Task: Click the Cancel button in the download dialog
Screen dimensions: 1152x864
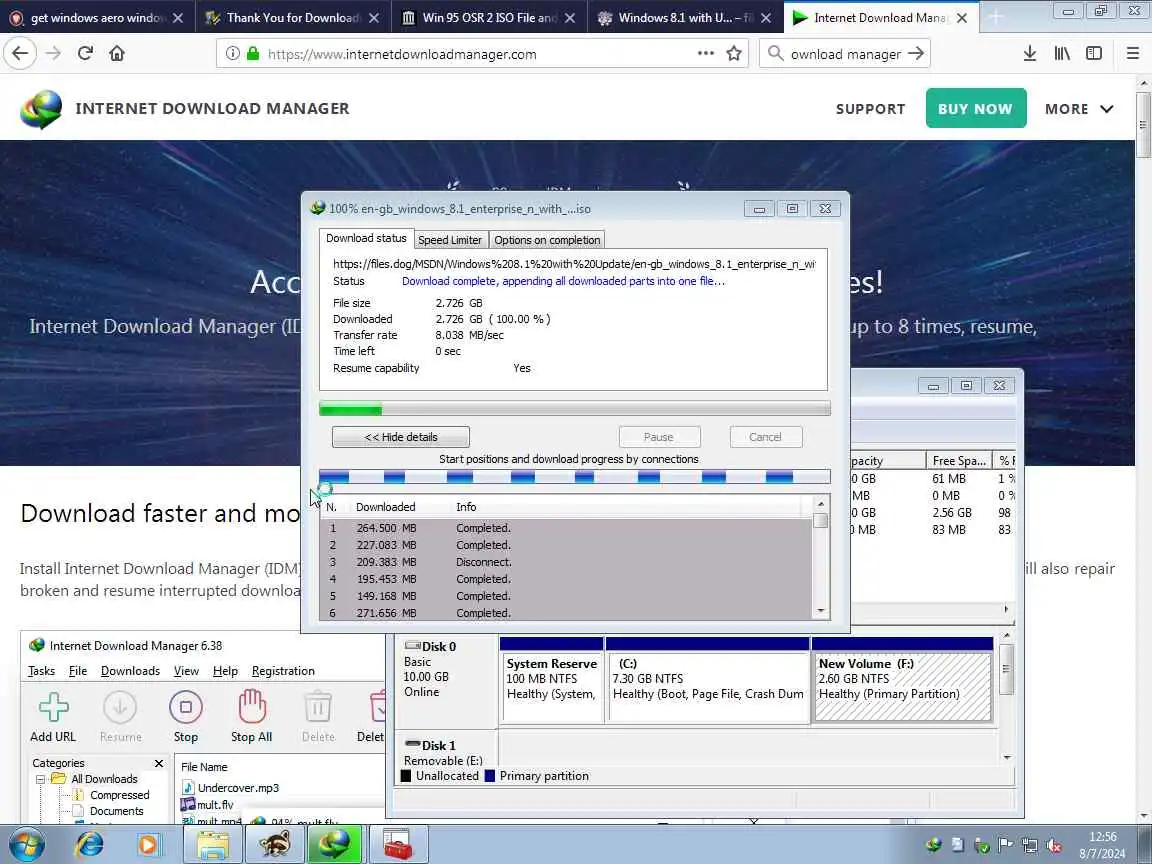Action: (765, 437)
